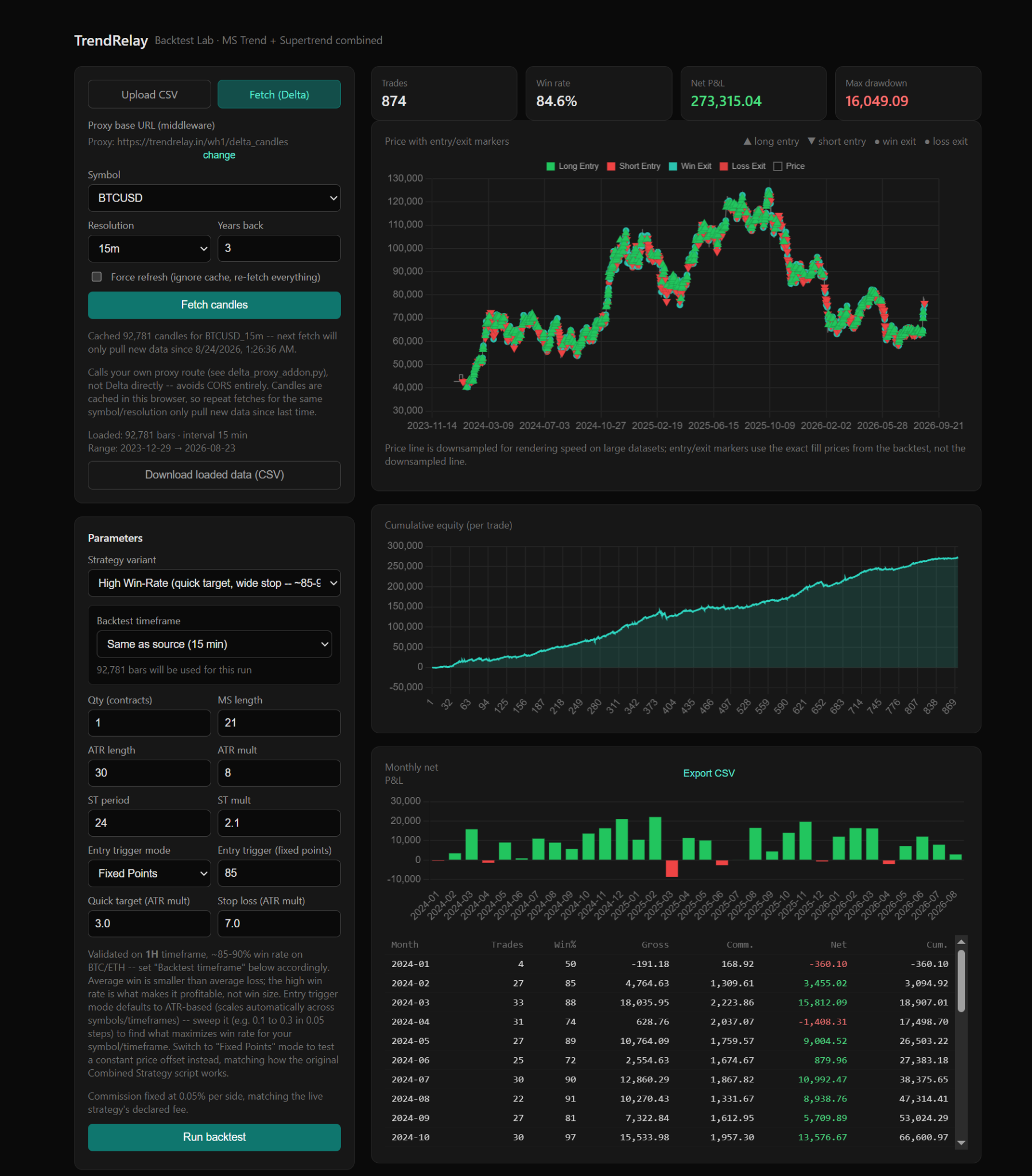Toggle the Short Entry legend swatch
The image size is (1032, 1176).
(x=611, y=167)
